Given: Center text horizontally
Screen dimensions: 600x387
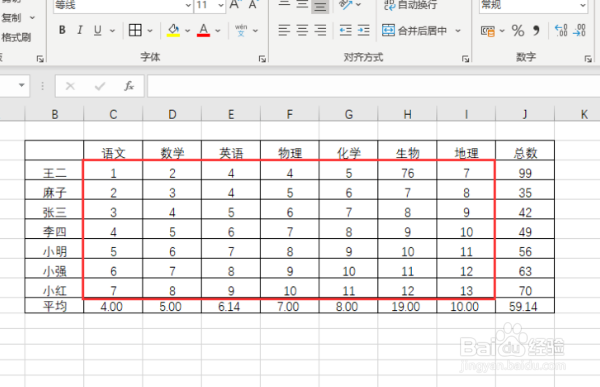Looking at the screenshot, I should [302, 30].
